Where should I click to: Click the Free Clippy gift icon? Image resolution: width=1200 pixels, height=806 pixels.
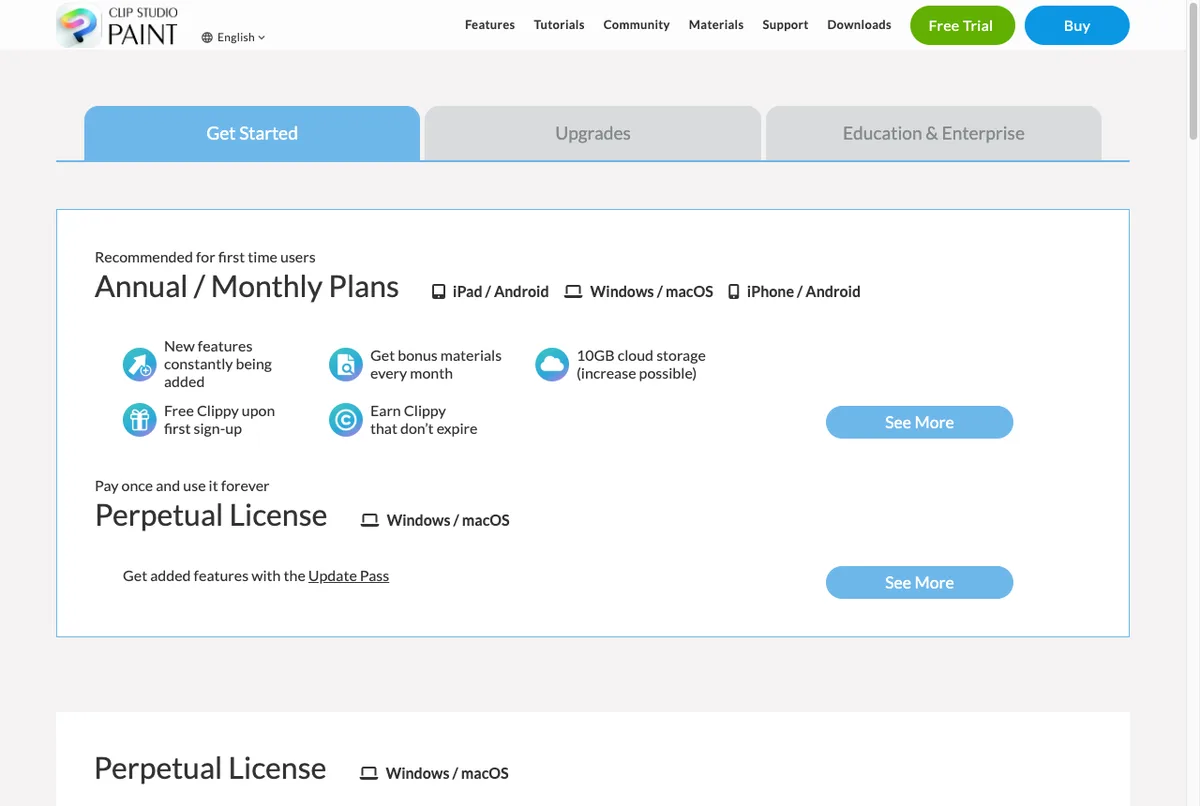(x=139, y=420)
